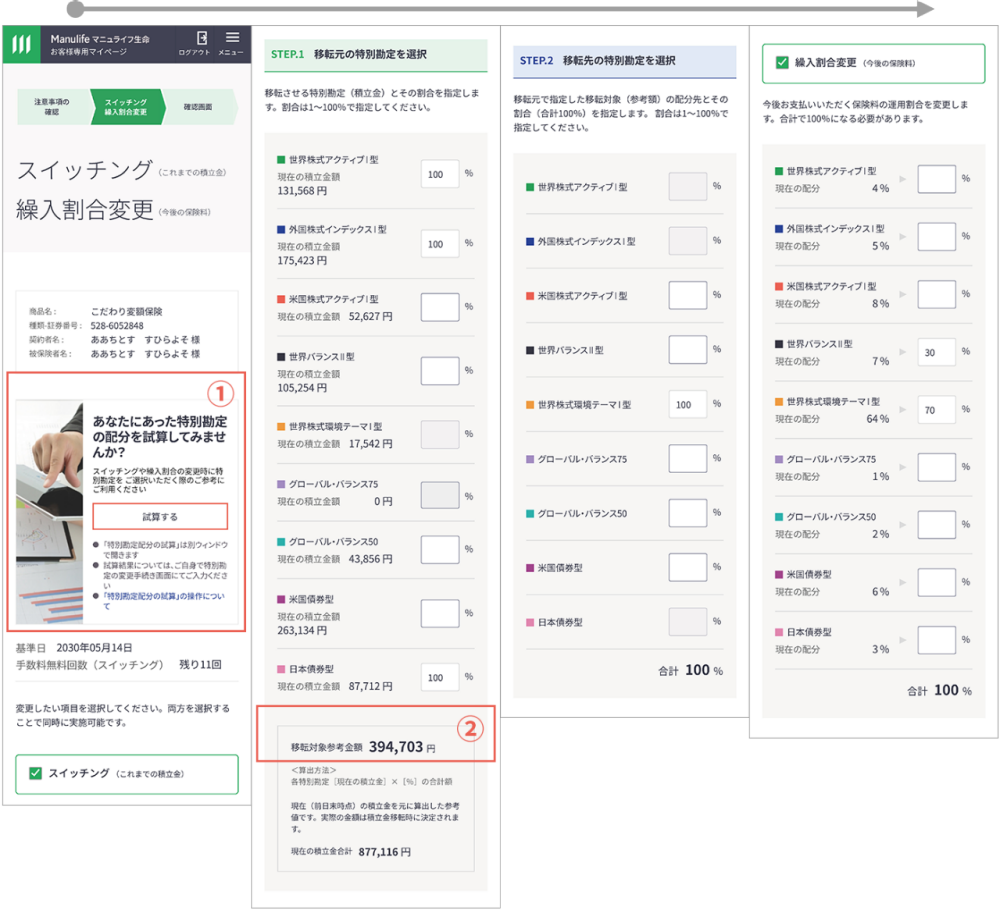
Task: Select the スイッチング繰入割合変更 step tab
Action: [x=126, y=106]
